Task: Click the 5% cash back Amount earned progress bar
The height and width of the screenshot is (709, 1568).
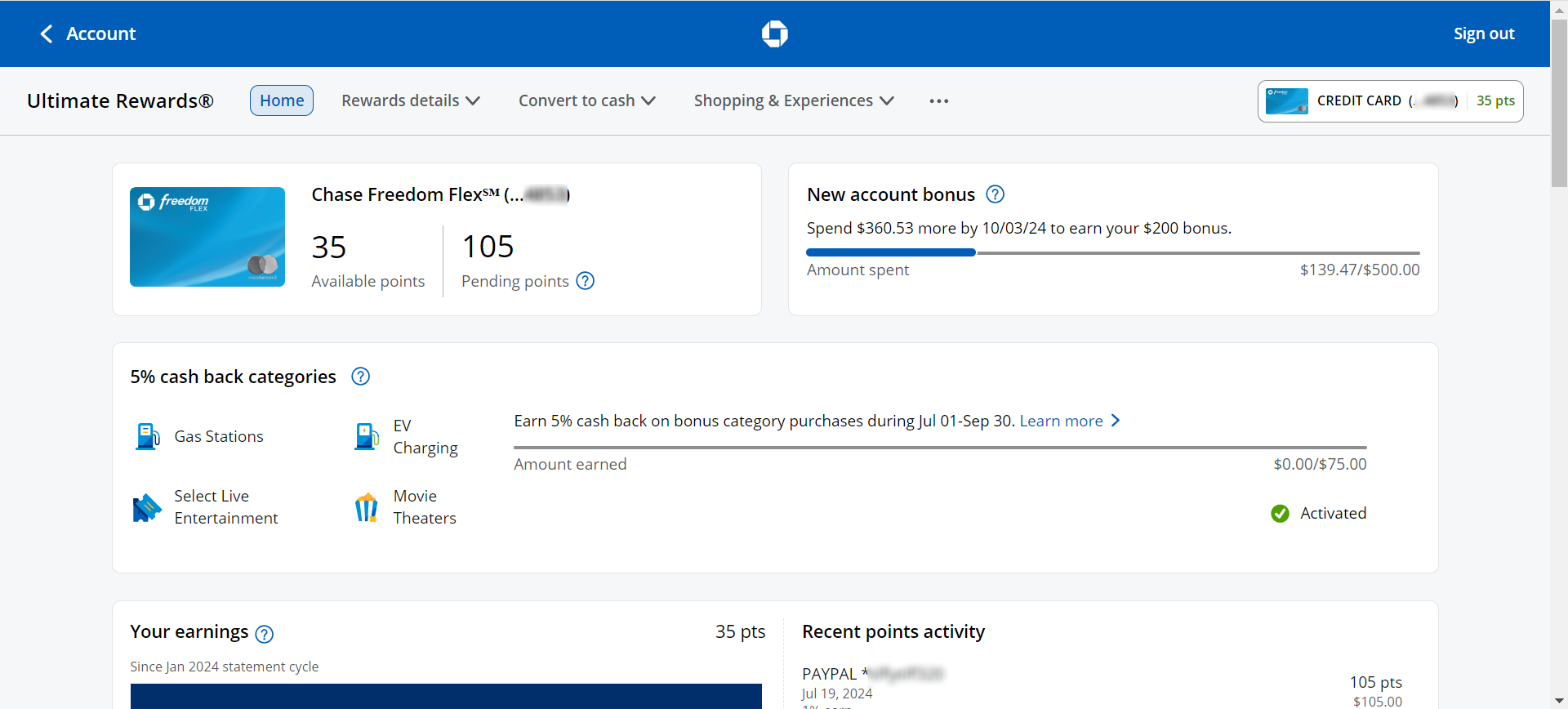Action: click(x=940, y=448)
